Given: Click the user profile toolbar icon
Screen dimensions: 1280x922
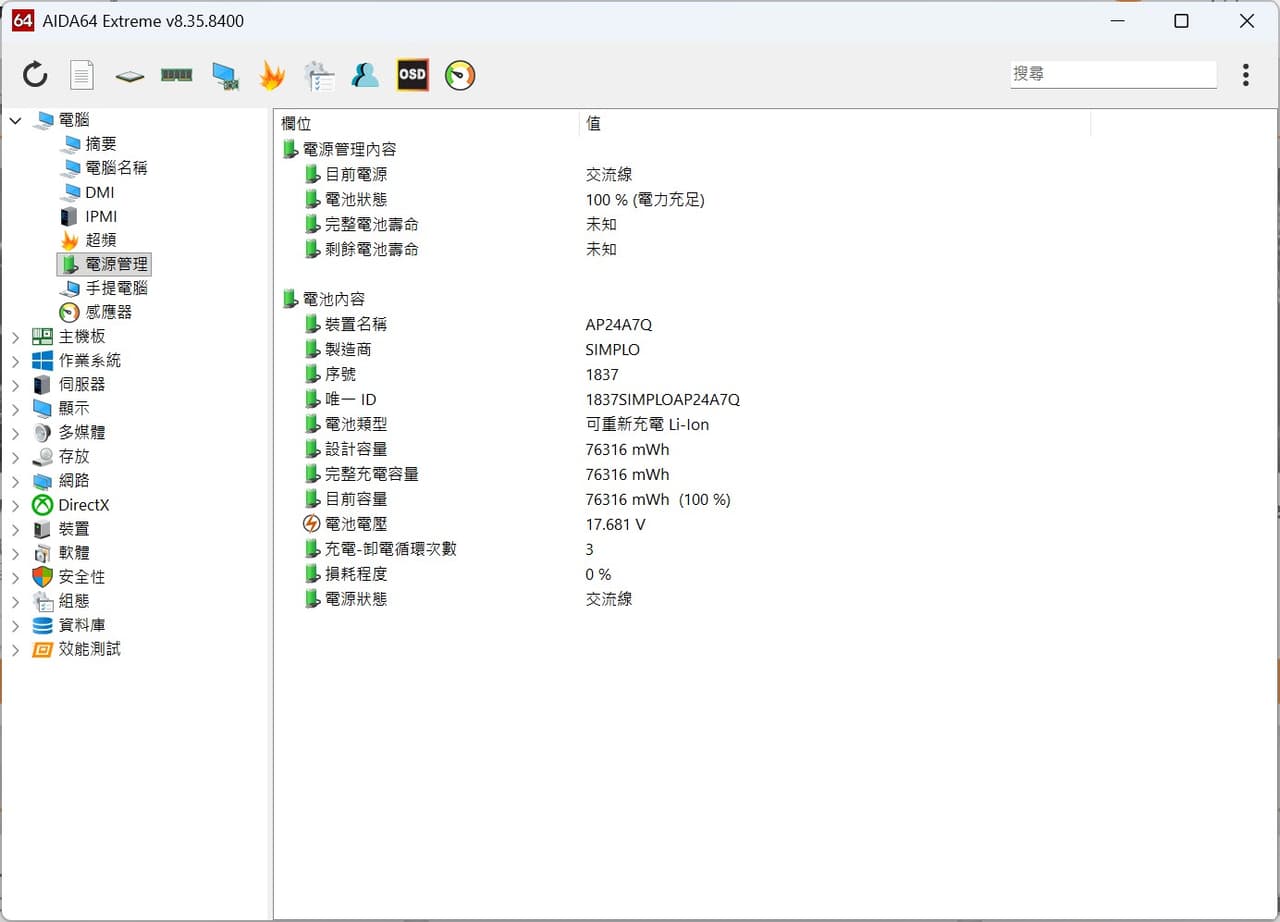Looking at the screenshot, I should (x=365, y=75).
